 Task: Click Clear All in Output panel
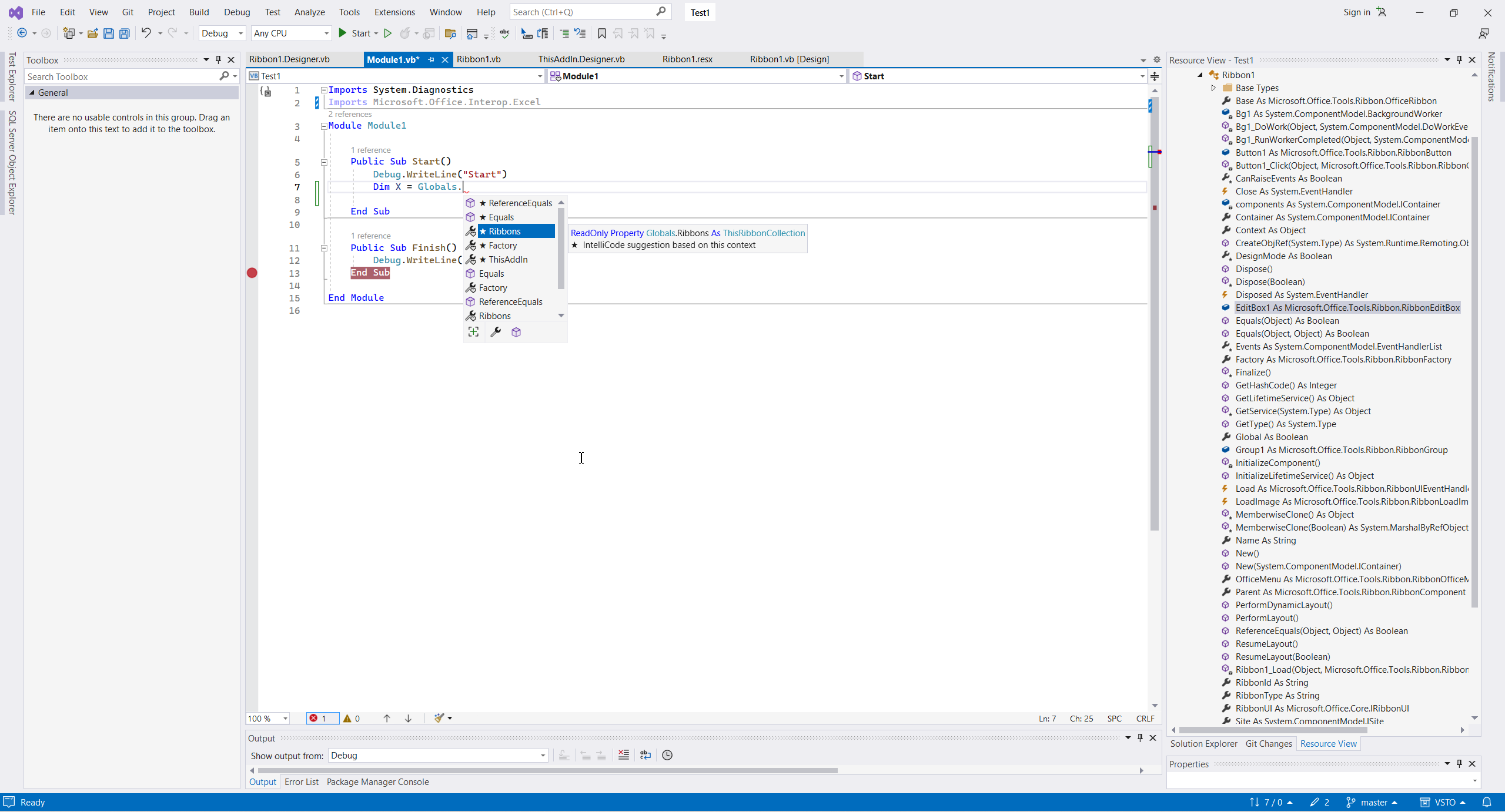(624, 755)
